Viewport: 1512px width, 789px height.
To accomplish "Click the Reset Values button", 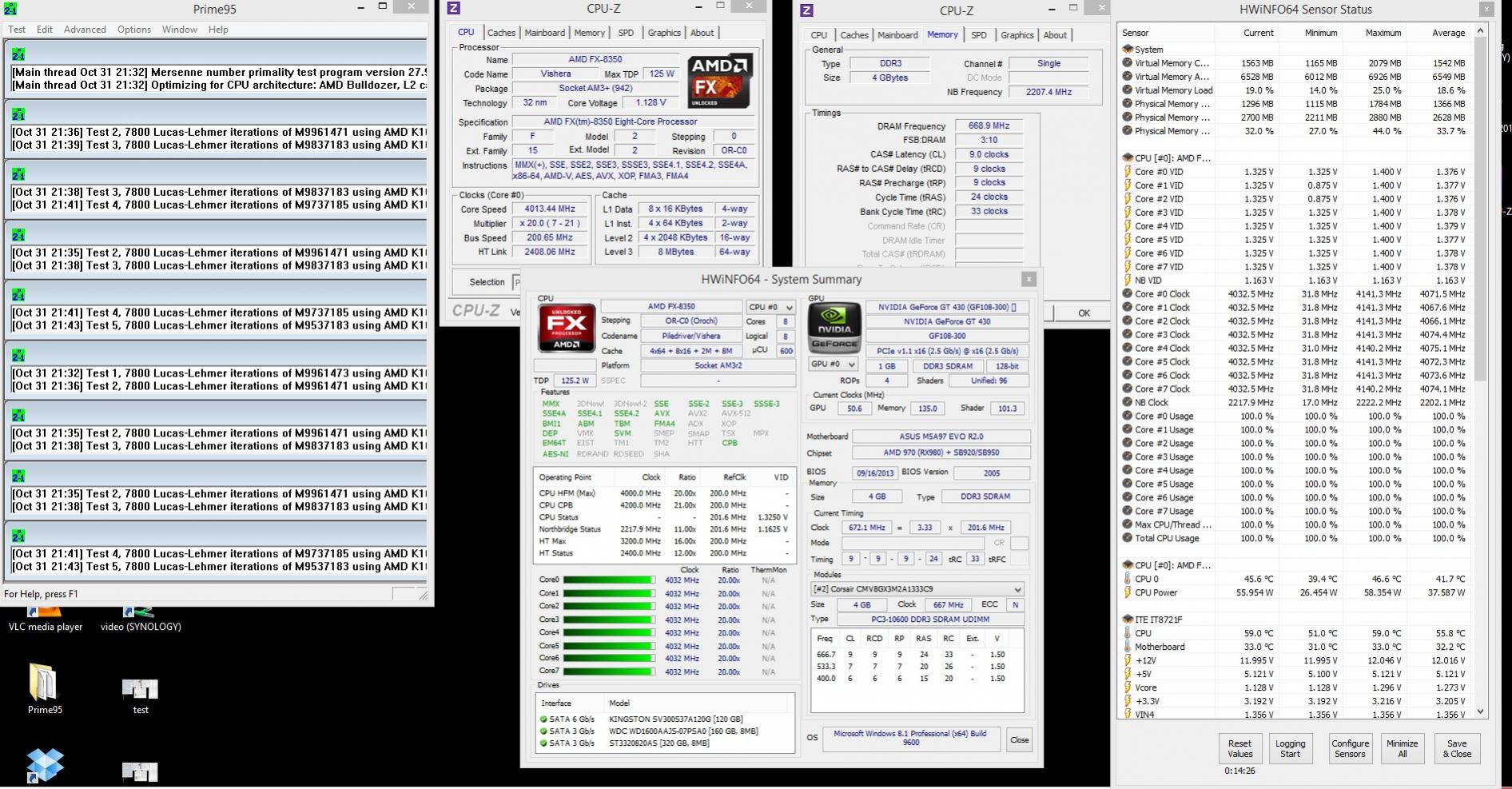I will pos(1240,748).
